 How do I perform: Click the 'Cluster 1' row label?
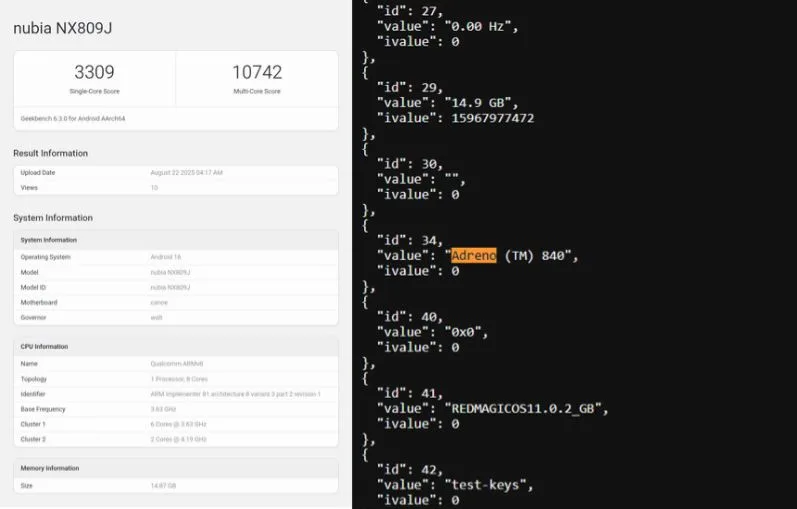click(33, 425)
